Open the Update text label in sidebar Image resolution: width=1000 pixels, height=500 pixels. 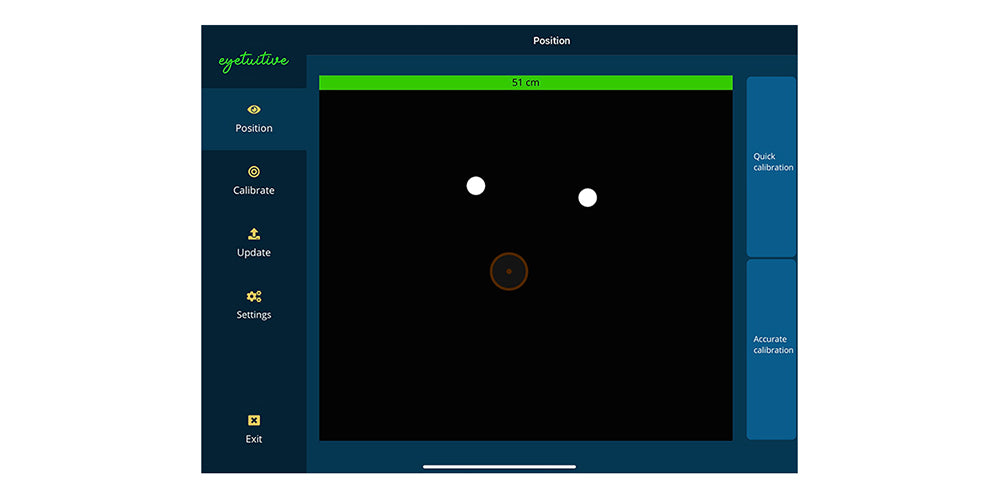(254, 253)
